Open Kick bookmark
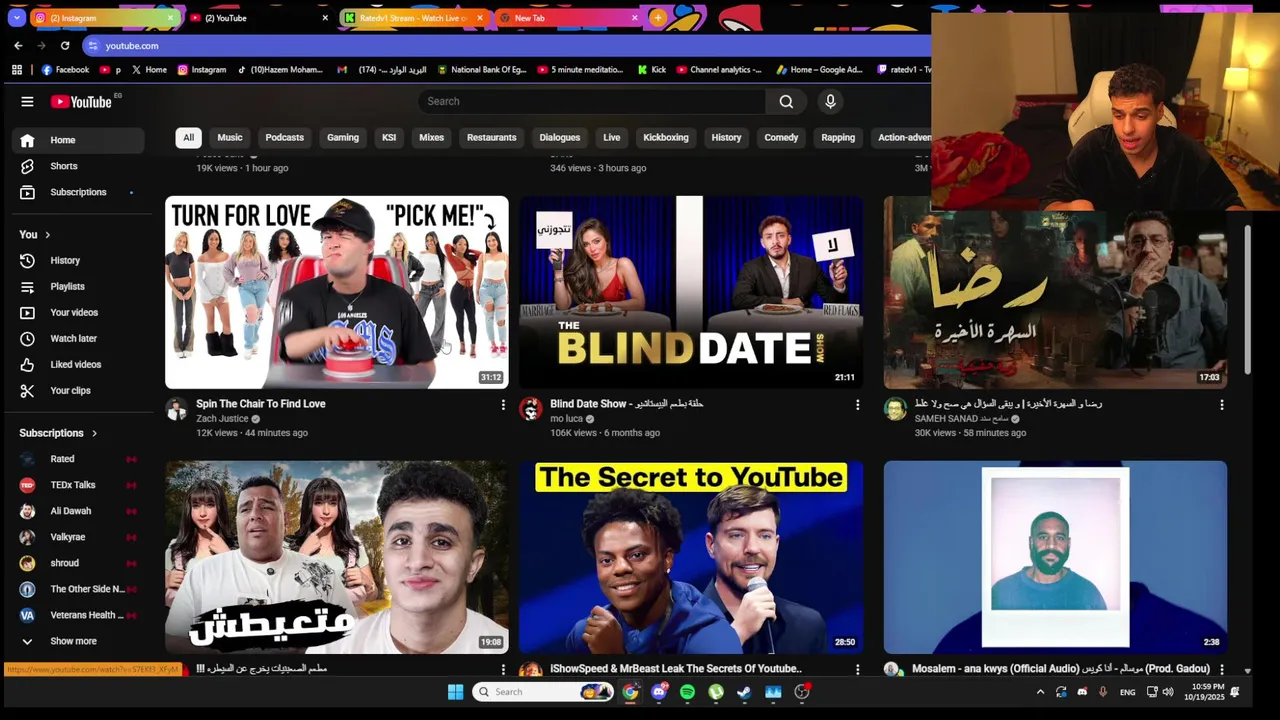The image size is (1280, 720). 652,70
